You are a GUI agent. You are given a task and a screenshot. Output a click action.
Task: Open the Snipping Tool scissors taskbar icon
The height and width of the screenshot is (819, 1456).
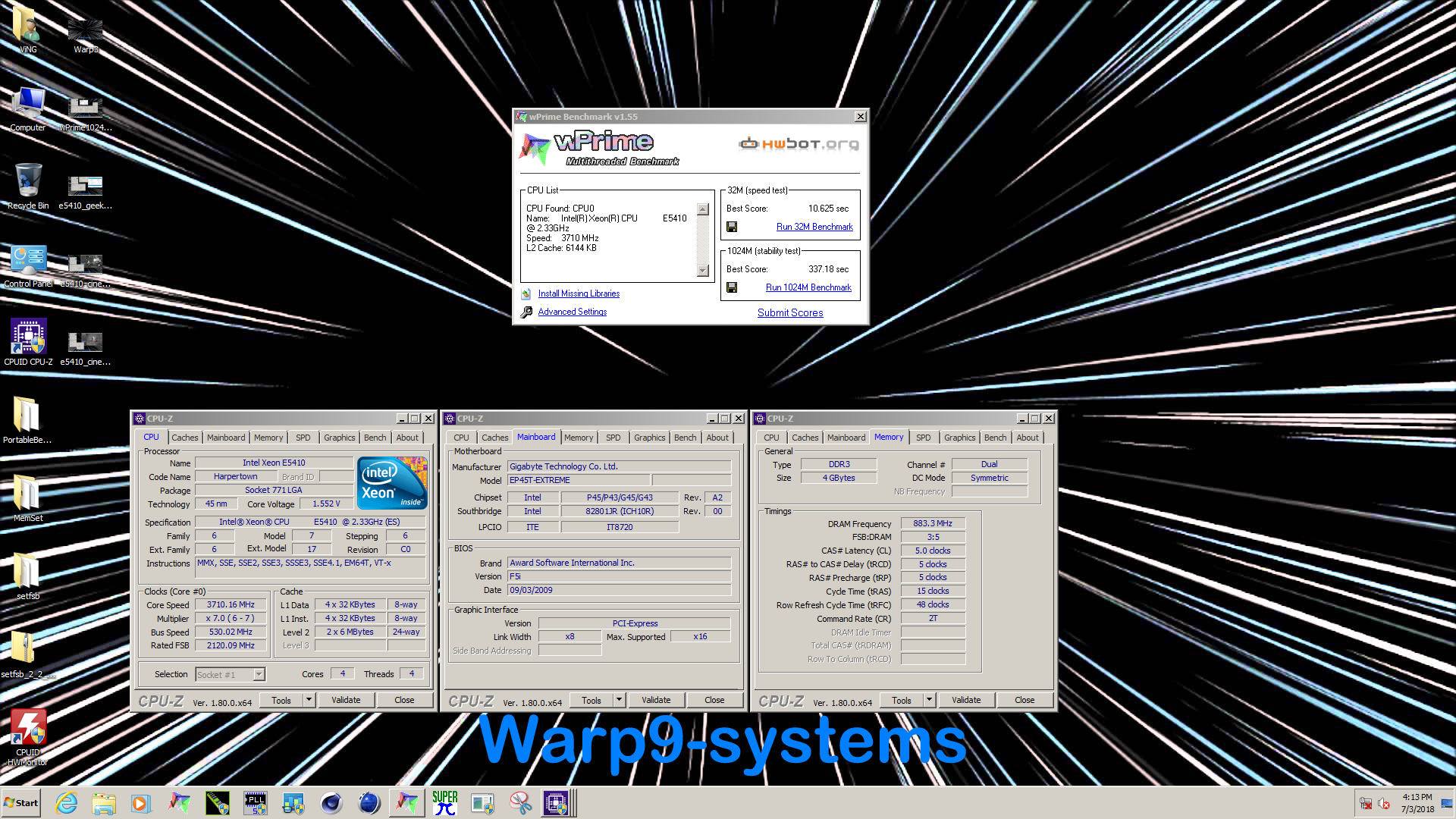coord(521,803)
